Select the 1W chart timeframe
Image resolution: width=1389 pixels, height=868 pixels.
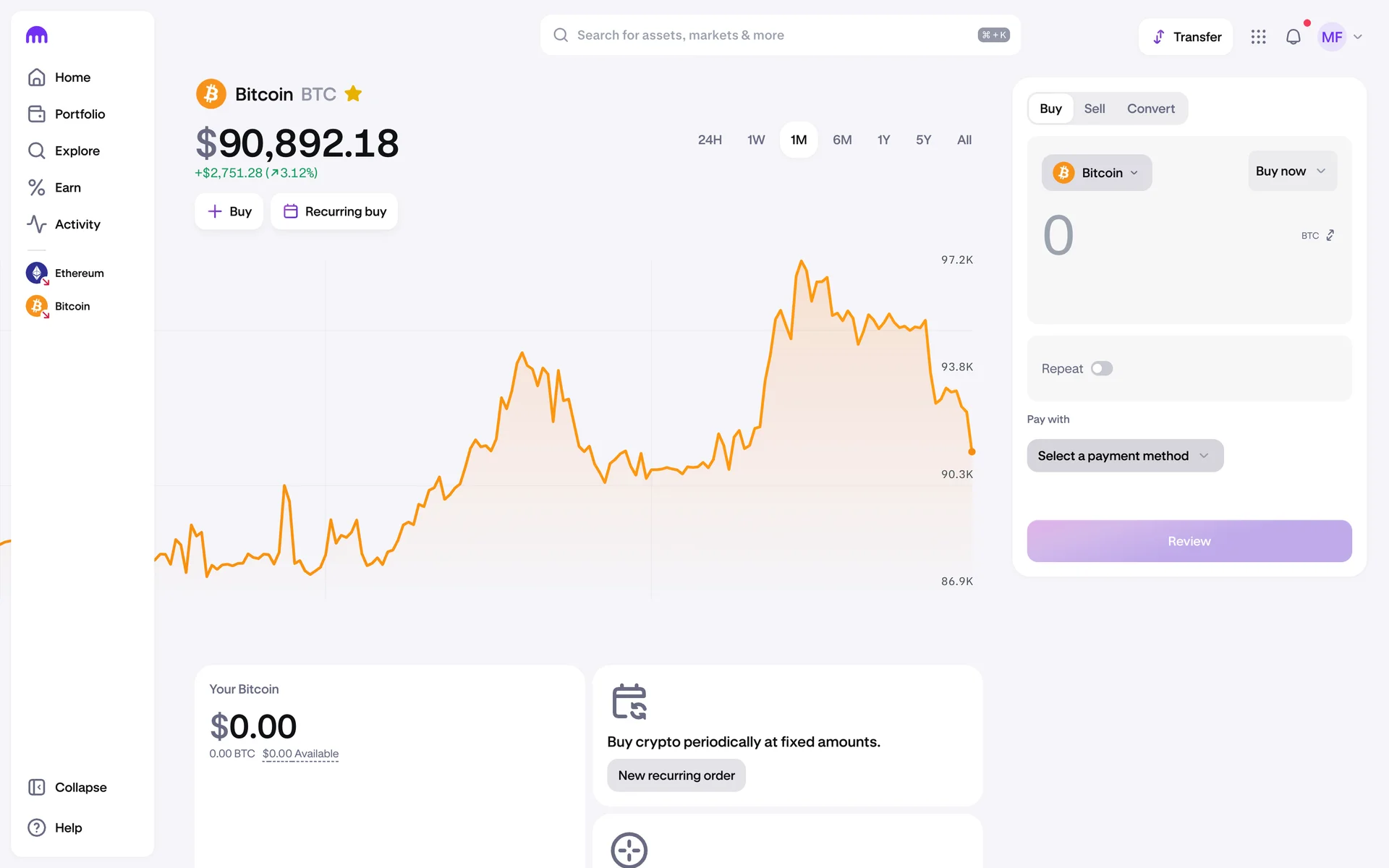[756, 140]
